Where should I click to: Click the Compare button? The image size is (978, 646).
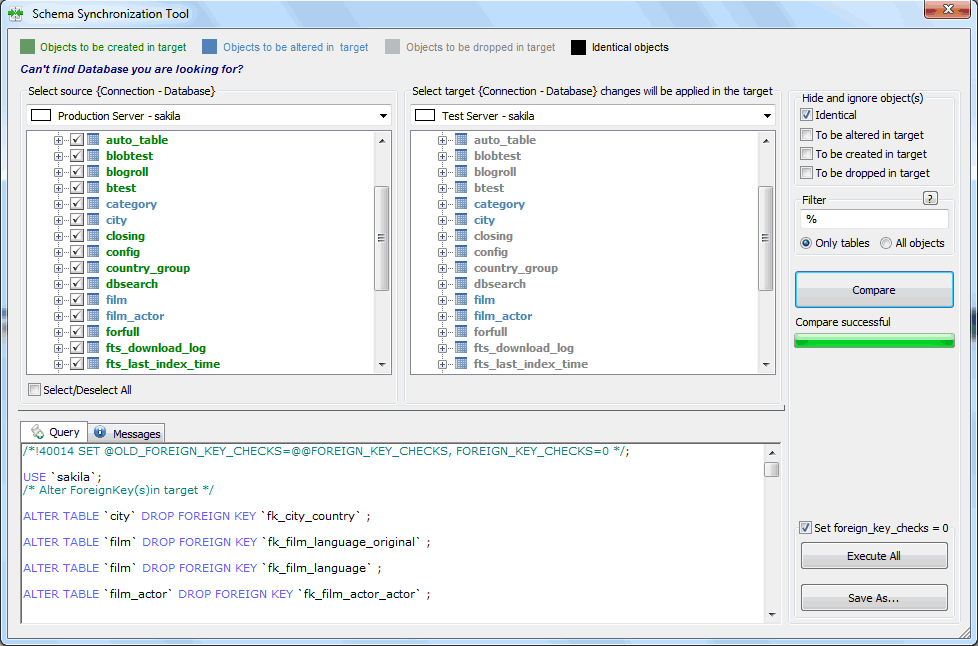point(874,290)
